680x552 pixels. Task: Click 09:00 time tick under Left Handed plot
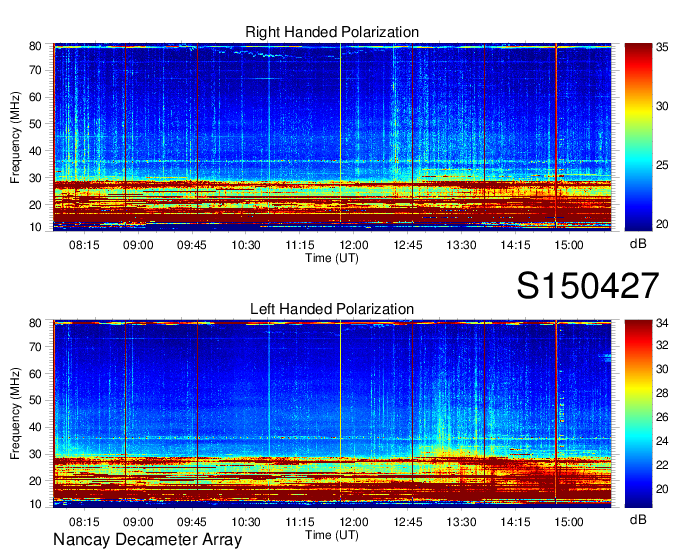tap(138, 522)
